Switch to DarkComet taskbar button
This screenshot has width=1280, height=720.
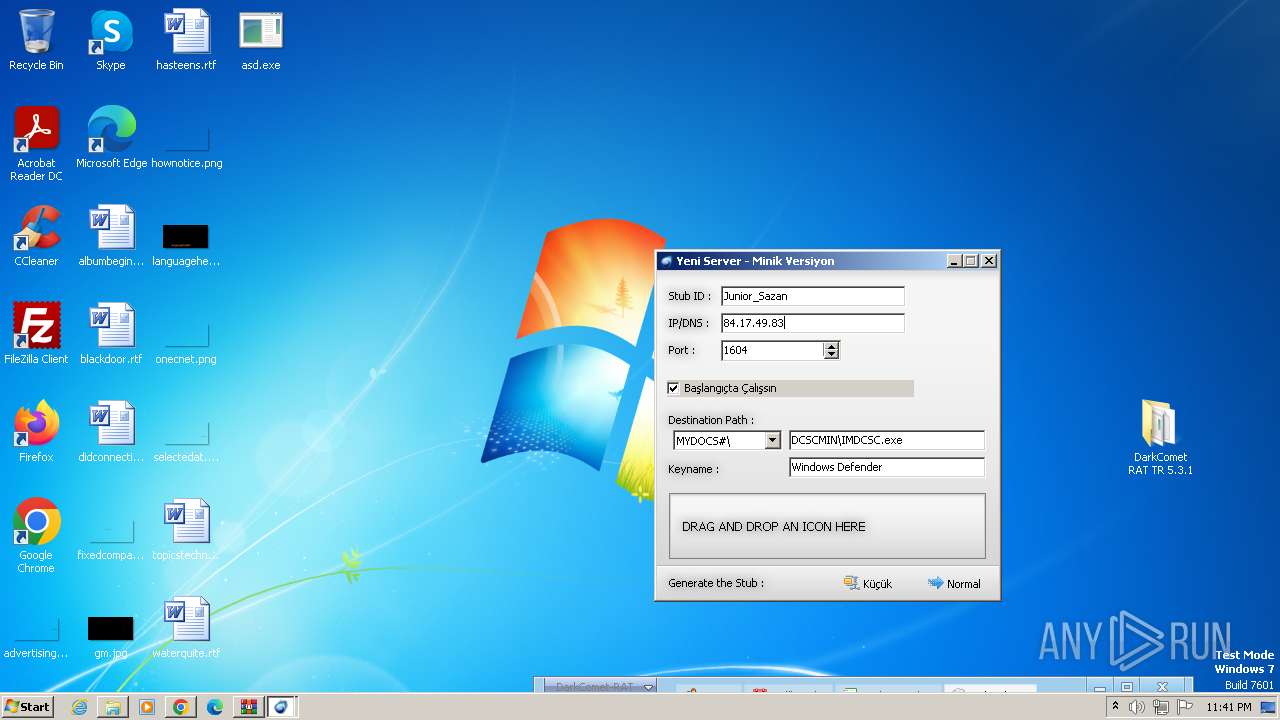(282, 707)
